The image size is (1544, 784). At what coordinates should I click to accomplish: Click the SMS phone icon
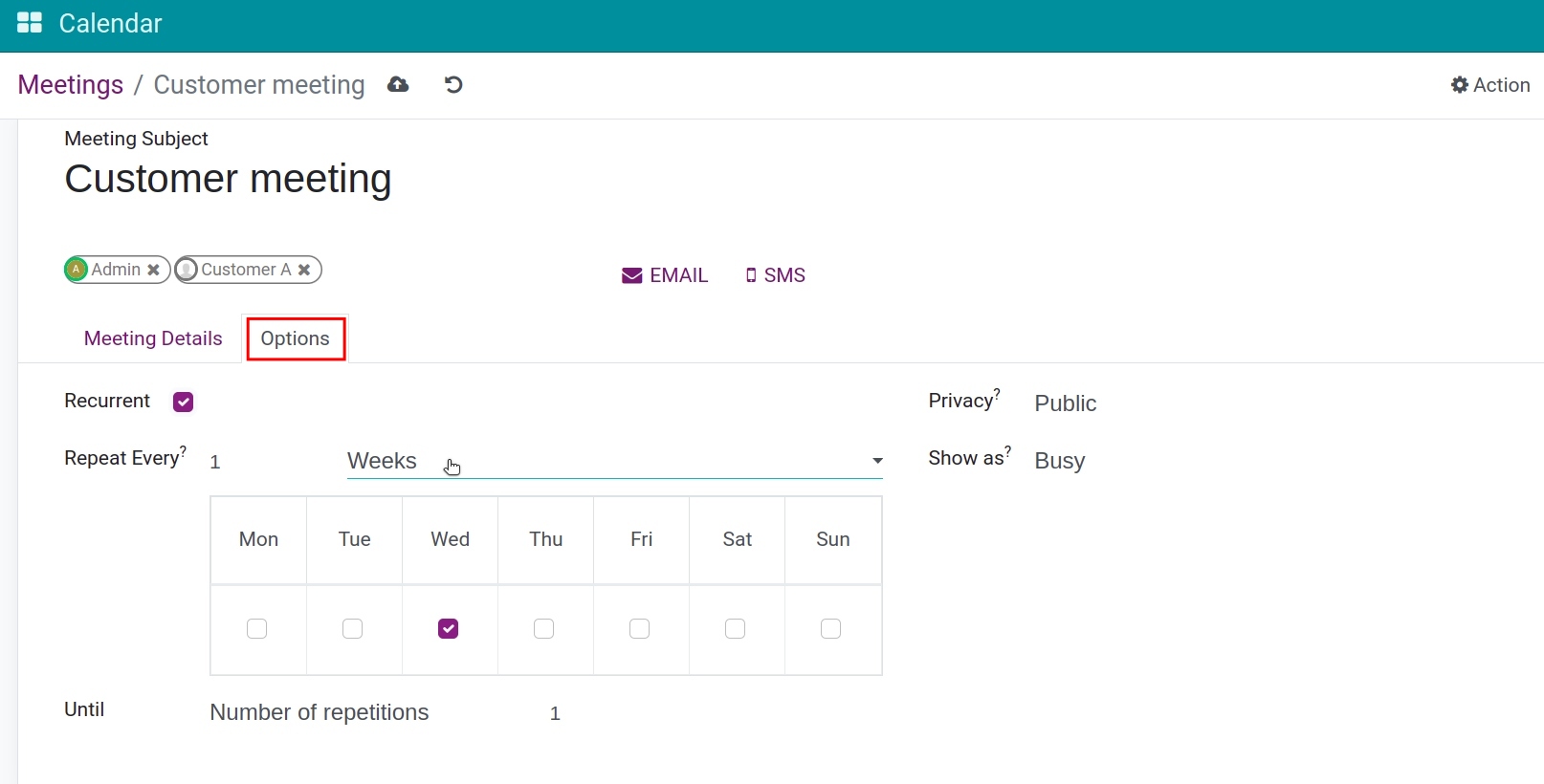tap(751, 276)
